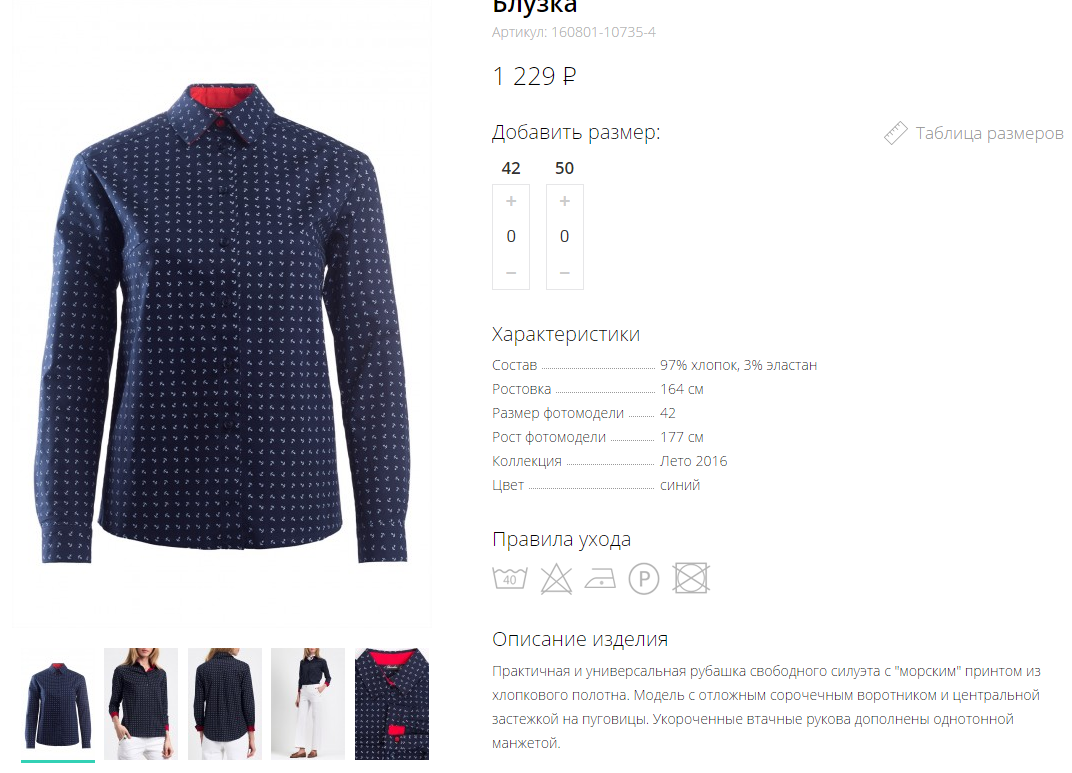The image size is (1072, 773).
Task: Select the collar close-up thumbnail
Action: tap(392, 703)
